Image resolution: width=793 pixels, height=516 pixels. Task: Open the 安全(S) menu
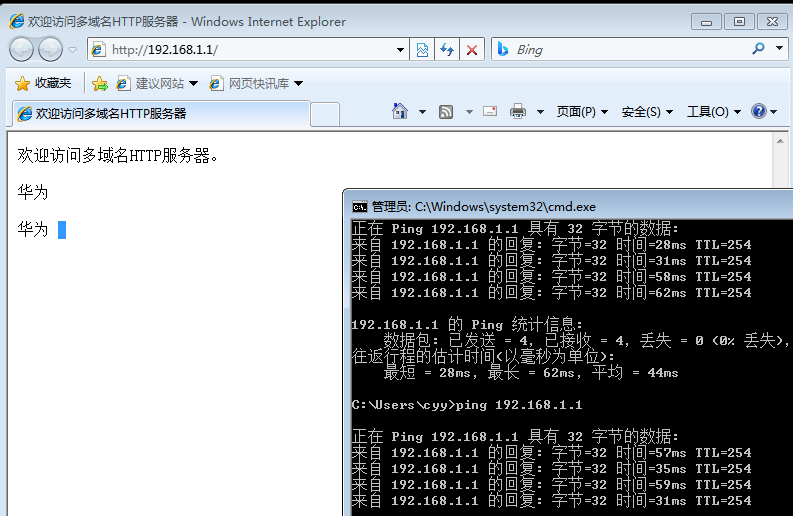647,111
